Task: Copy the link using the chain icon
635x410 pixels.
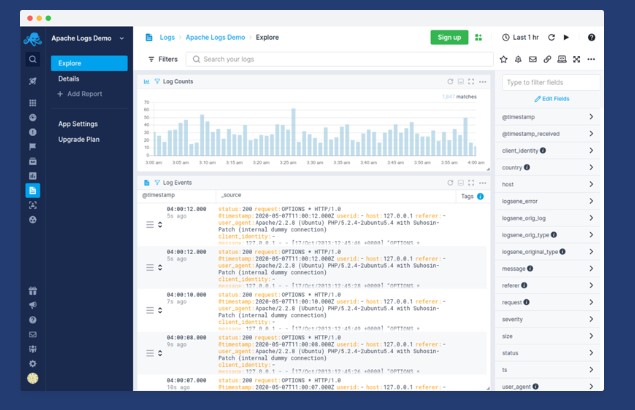Action: click(x=547, y=60)
